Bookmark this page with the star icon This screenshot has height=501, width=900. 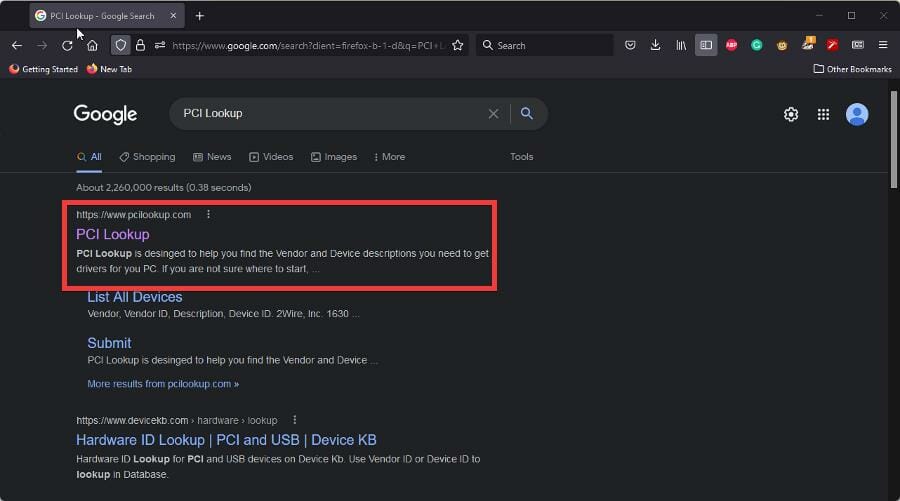tap(457, 45)
